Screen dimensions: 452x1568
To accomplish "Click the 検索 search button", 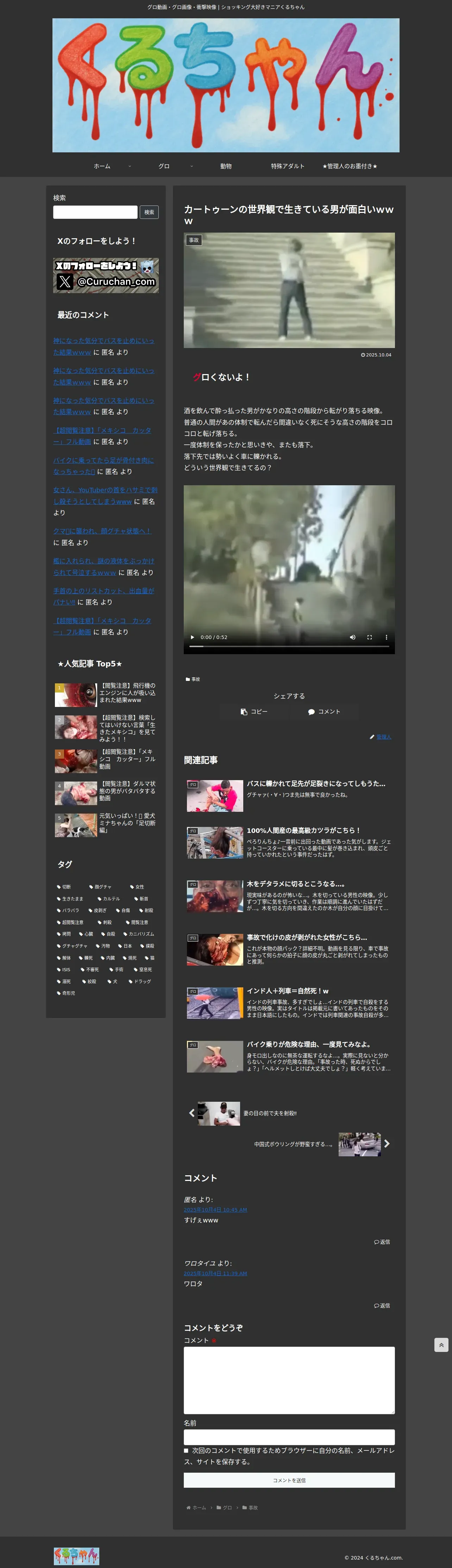I will tap(149, 212).
